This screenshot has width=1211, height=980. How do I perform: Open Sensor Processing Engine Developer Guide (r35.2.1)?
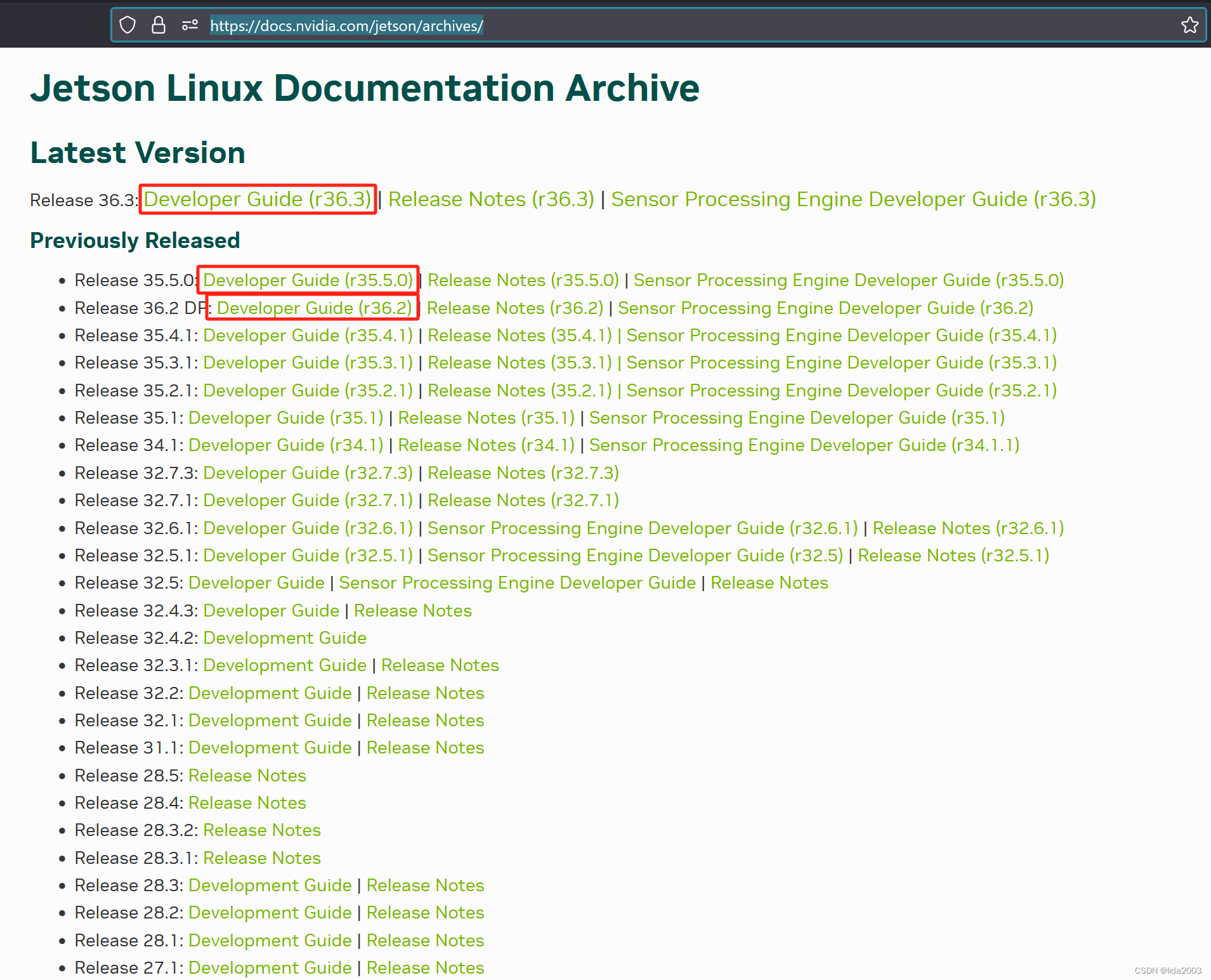pyautogui.click(x=841, y=391)
